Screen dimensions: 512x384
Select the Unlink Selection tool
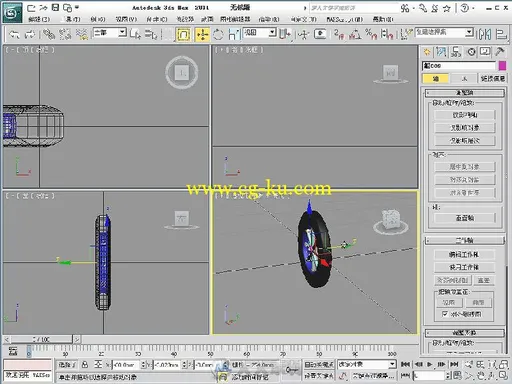[x=65, y=34]
